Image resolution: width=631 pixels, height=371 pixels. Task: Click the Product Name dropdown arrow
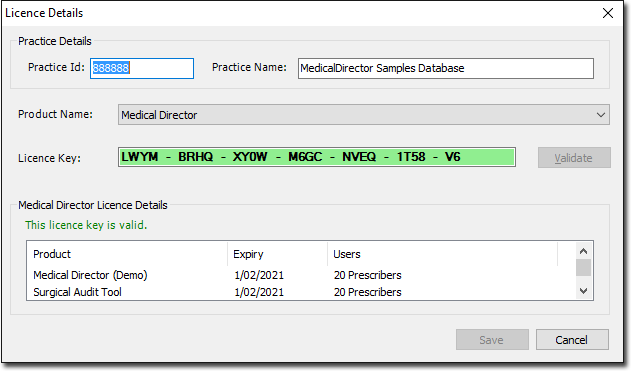pyautogui.click(x=600, y=115)
